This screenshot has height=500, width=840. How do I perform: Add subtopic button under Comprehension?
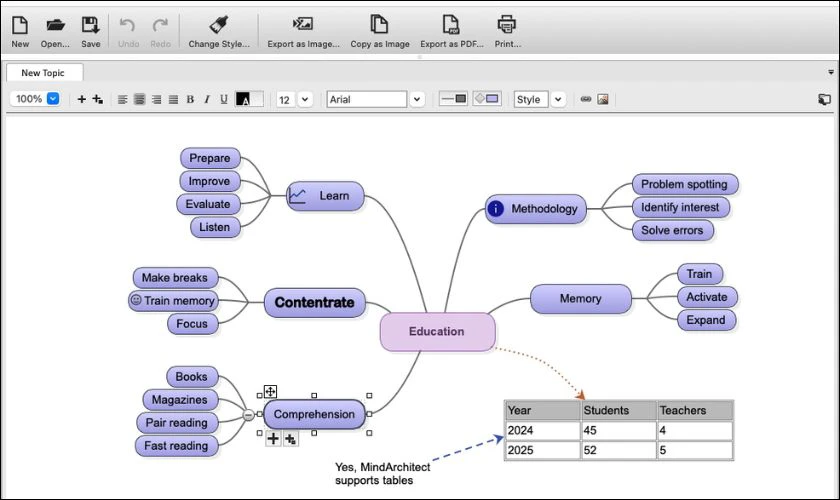[x=290, y=439]
